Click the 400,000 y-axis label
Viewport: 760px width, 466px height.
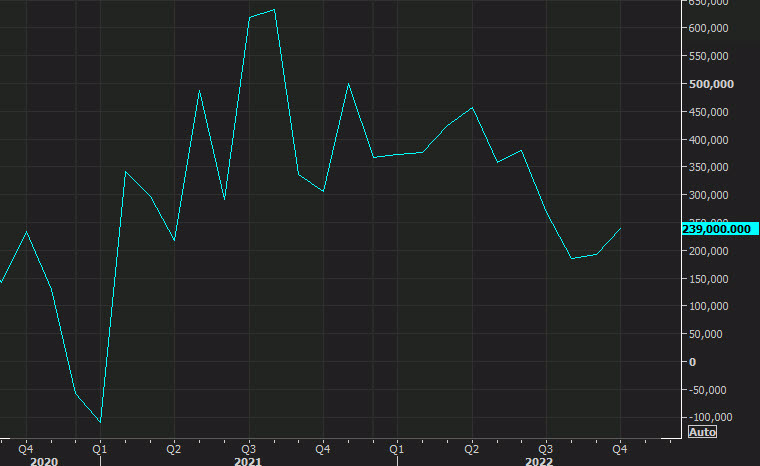(x=708, y=140)
